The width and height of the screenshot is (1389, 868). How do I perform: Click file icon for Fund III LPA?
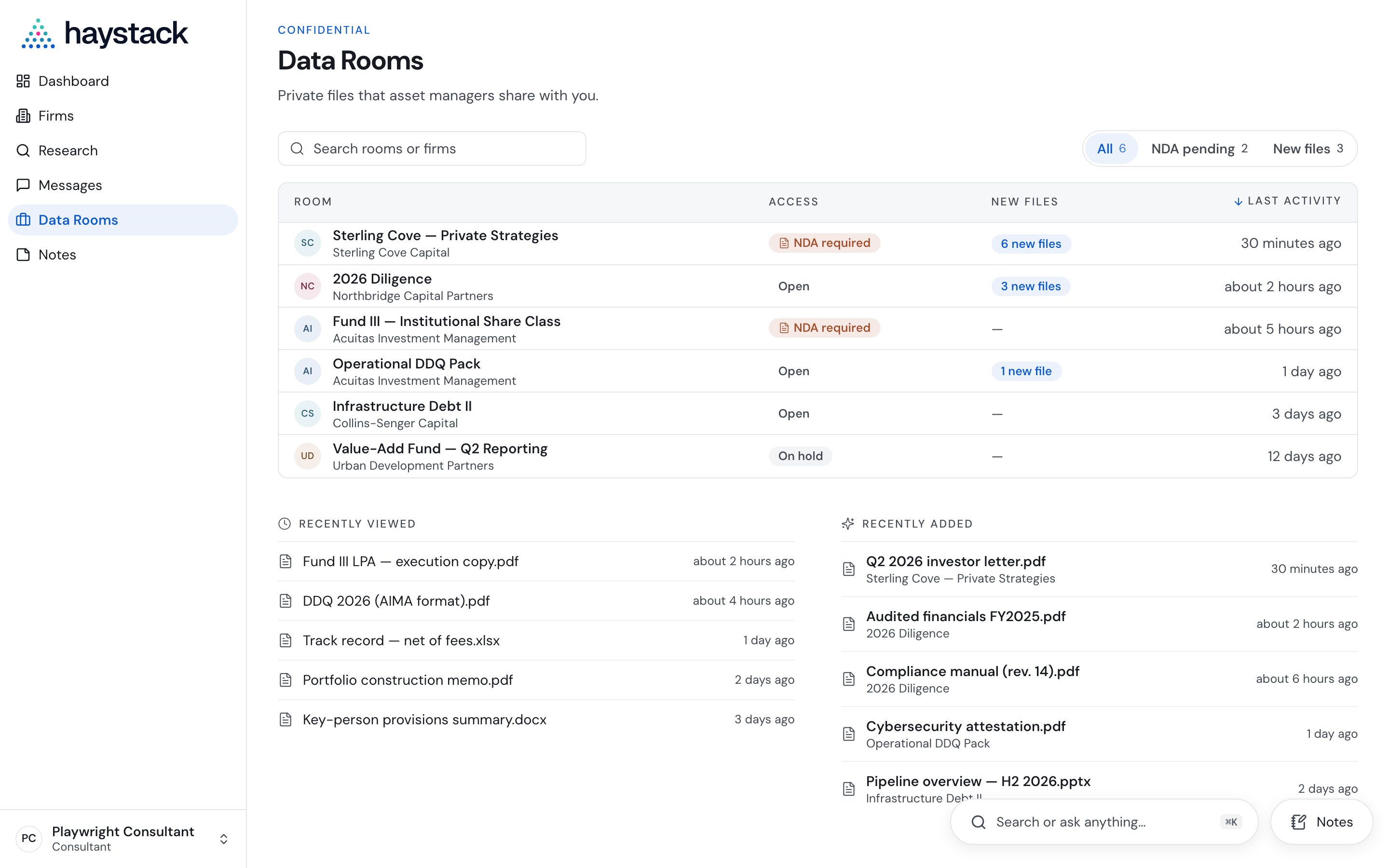point(285,561)
